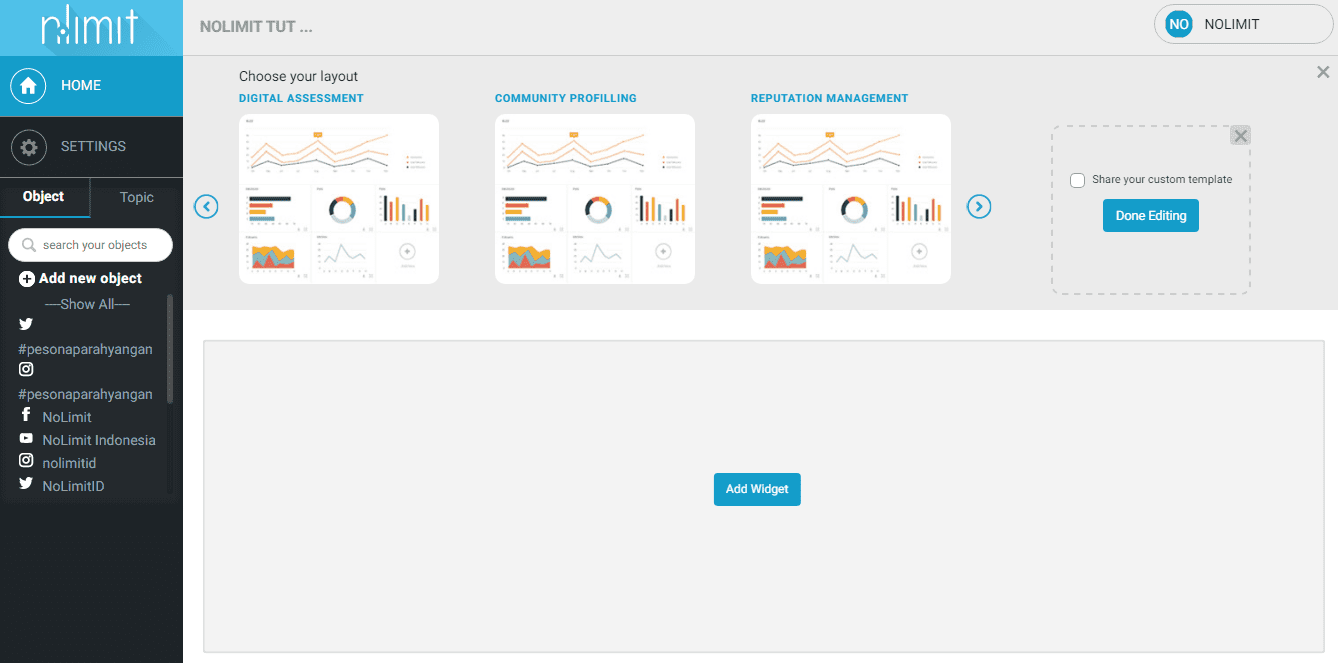Close the custom template box

pyautogui.click(x=1241, y=136)
